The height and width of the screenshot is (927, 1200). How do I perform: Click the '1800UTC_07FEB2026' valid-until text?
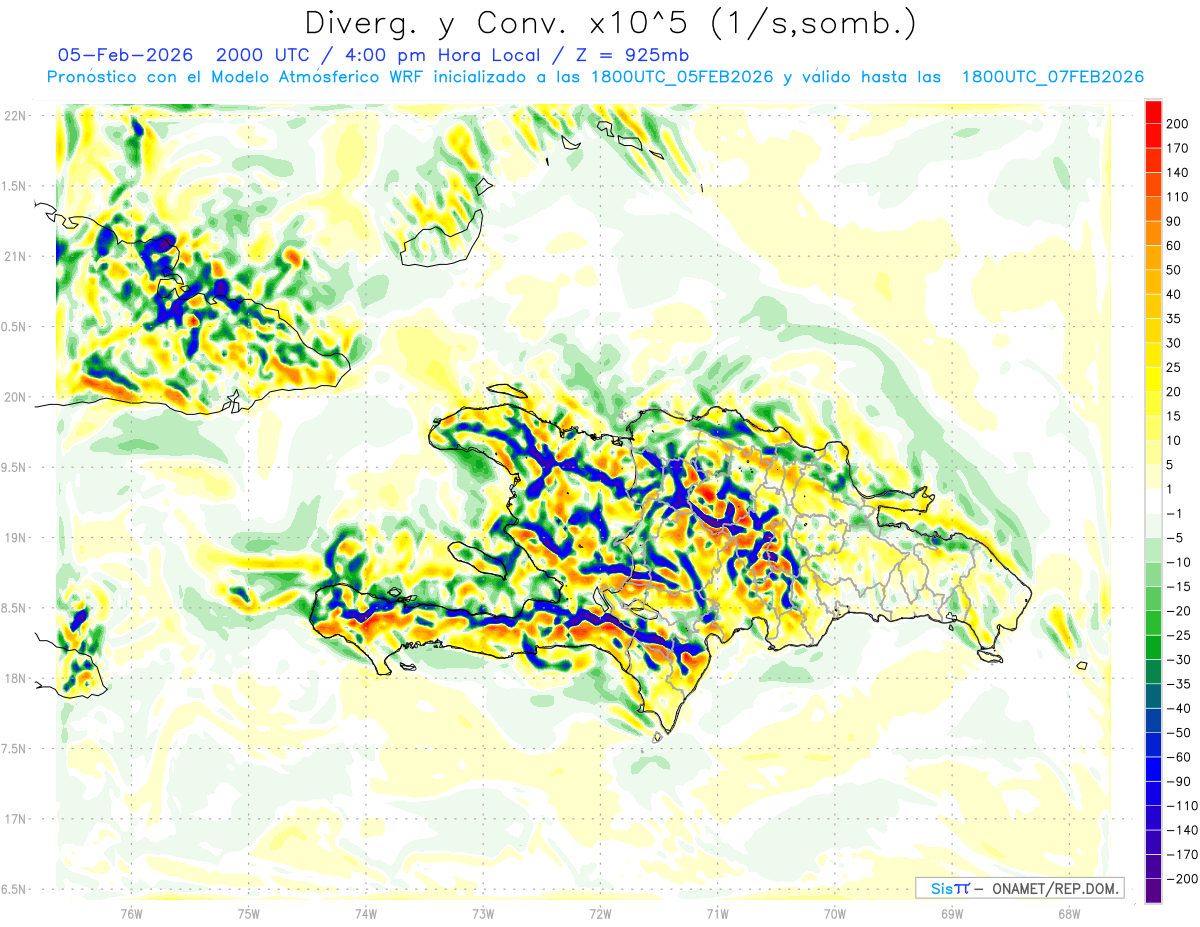(1052, 77)
